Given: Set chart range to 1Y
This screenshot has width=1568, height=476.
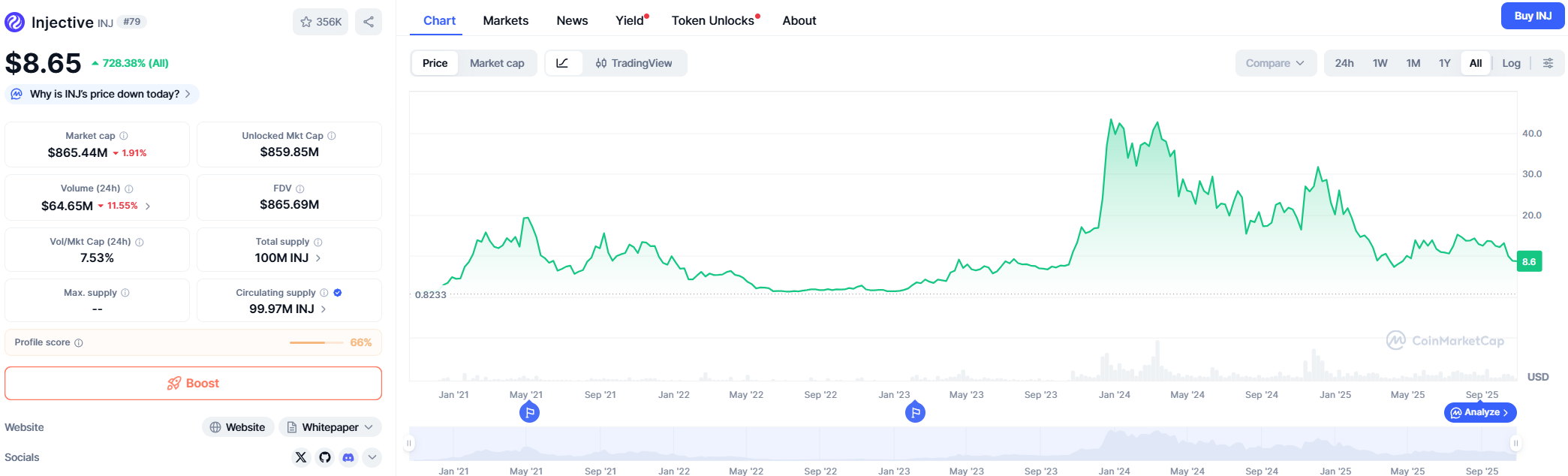Looking at the screenshot, I should (x=1445, y=63).
